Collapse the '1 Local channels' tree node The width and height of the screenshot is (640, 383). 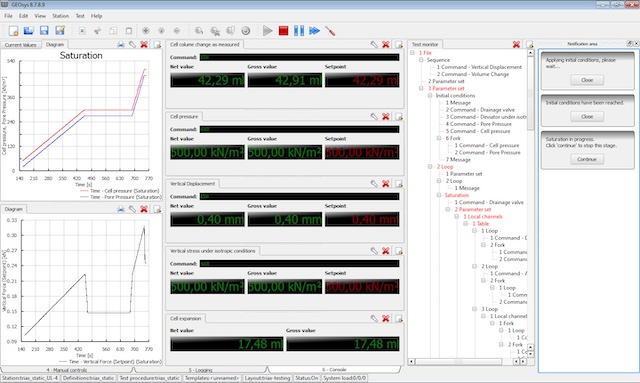[x=457, y=216]
